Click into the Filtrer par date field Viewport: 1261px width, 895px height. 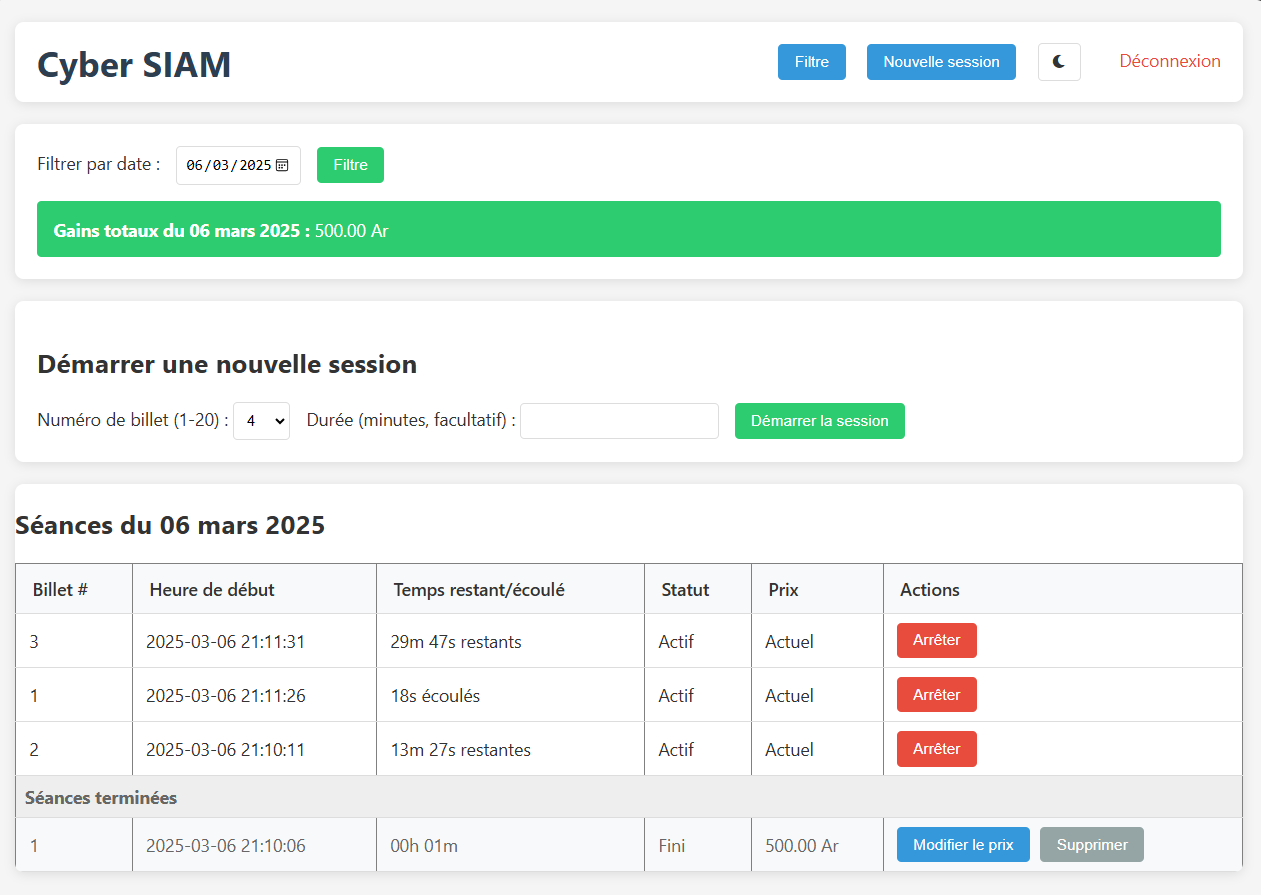pos(228,165)
